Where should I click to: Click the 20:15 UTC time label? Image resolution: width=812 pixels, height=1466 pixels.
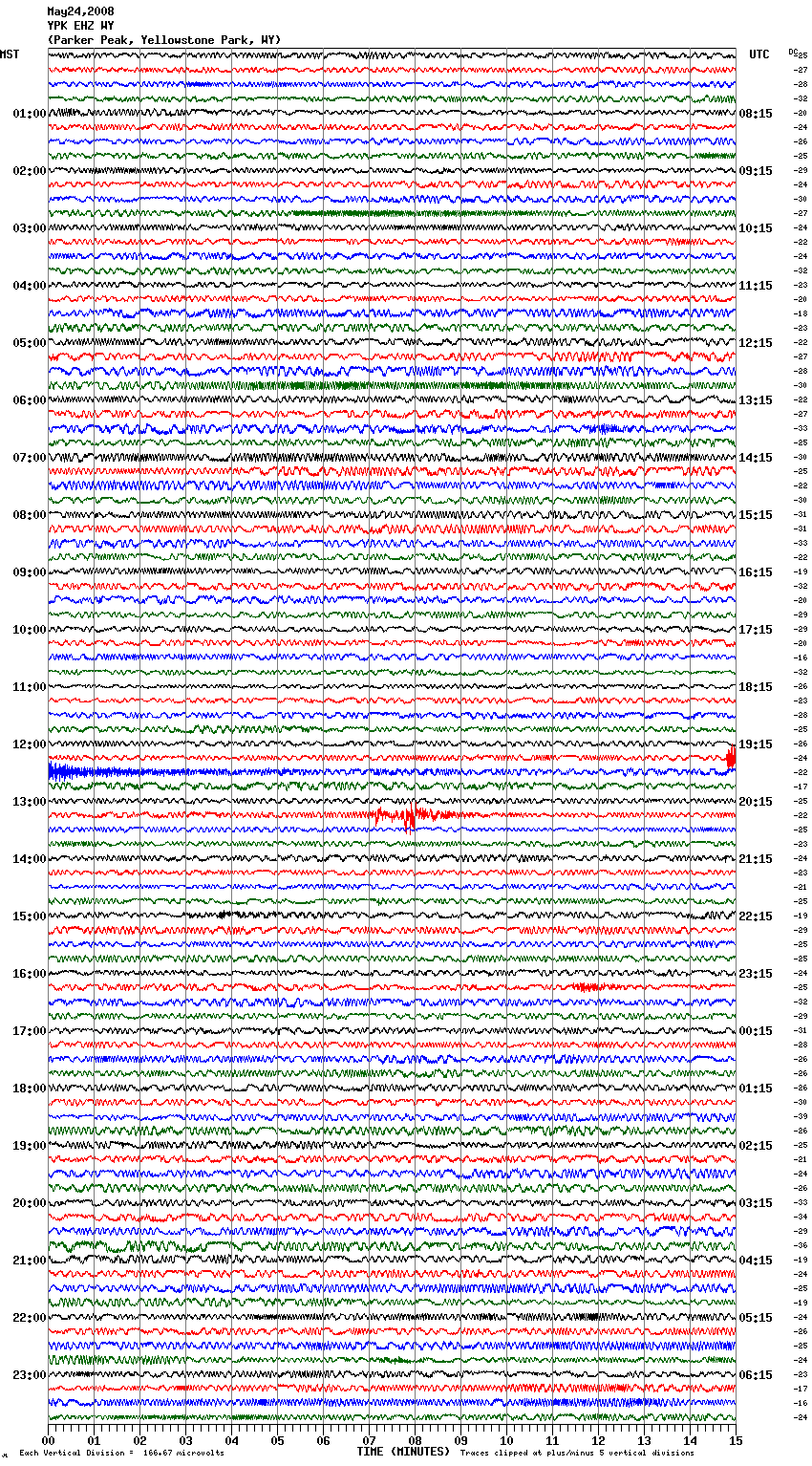(756, 802)
